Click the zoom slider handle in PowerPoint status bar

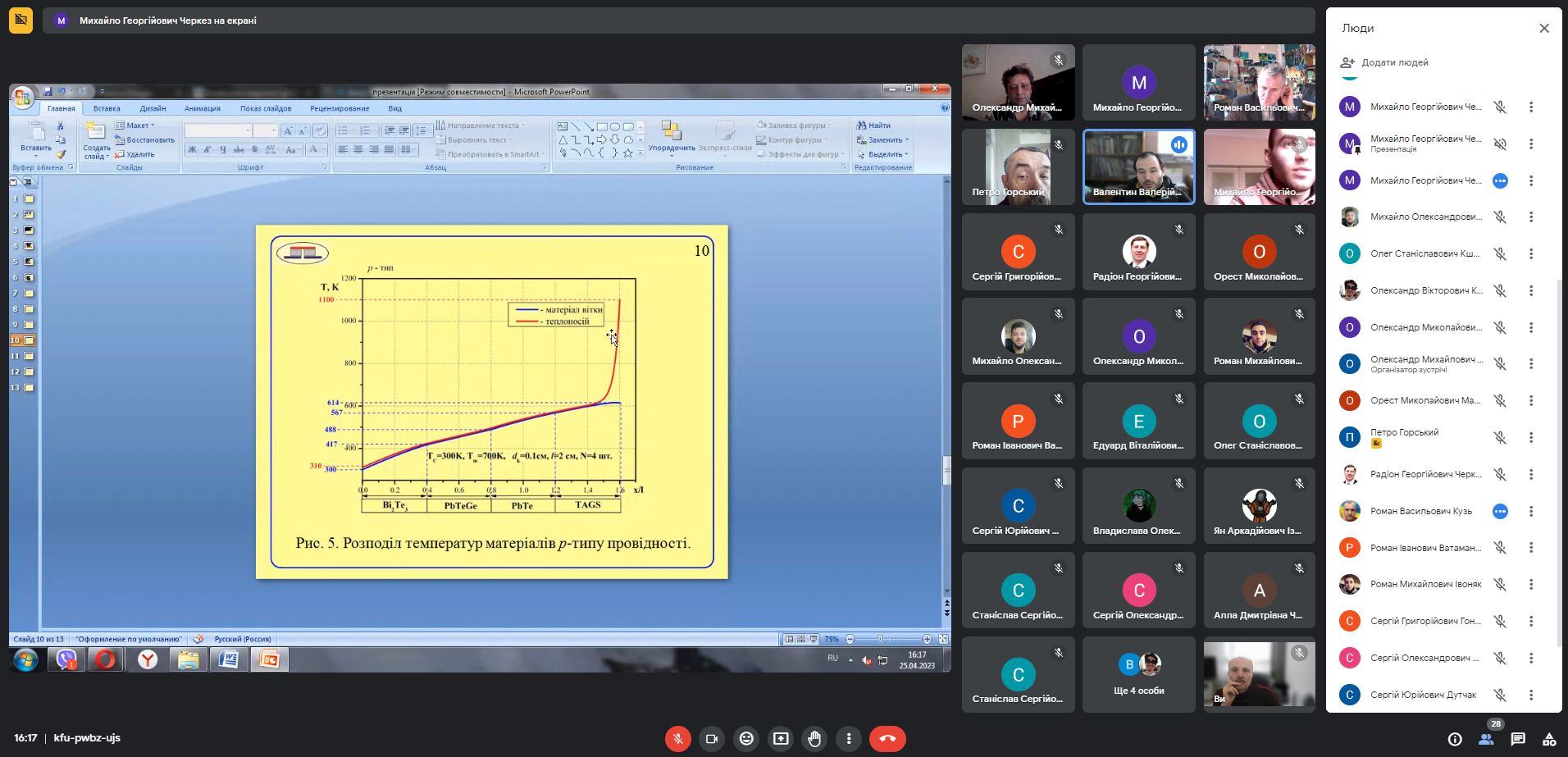[x=880, y=639]
